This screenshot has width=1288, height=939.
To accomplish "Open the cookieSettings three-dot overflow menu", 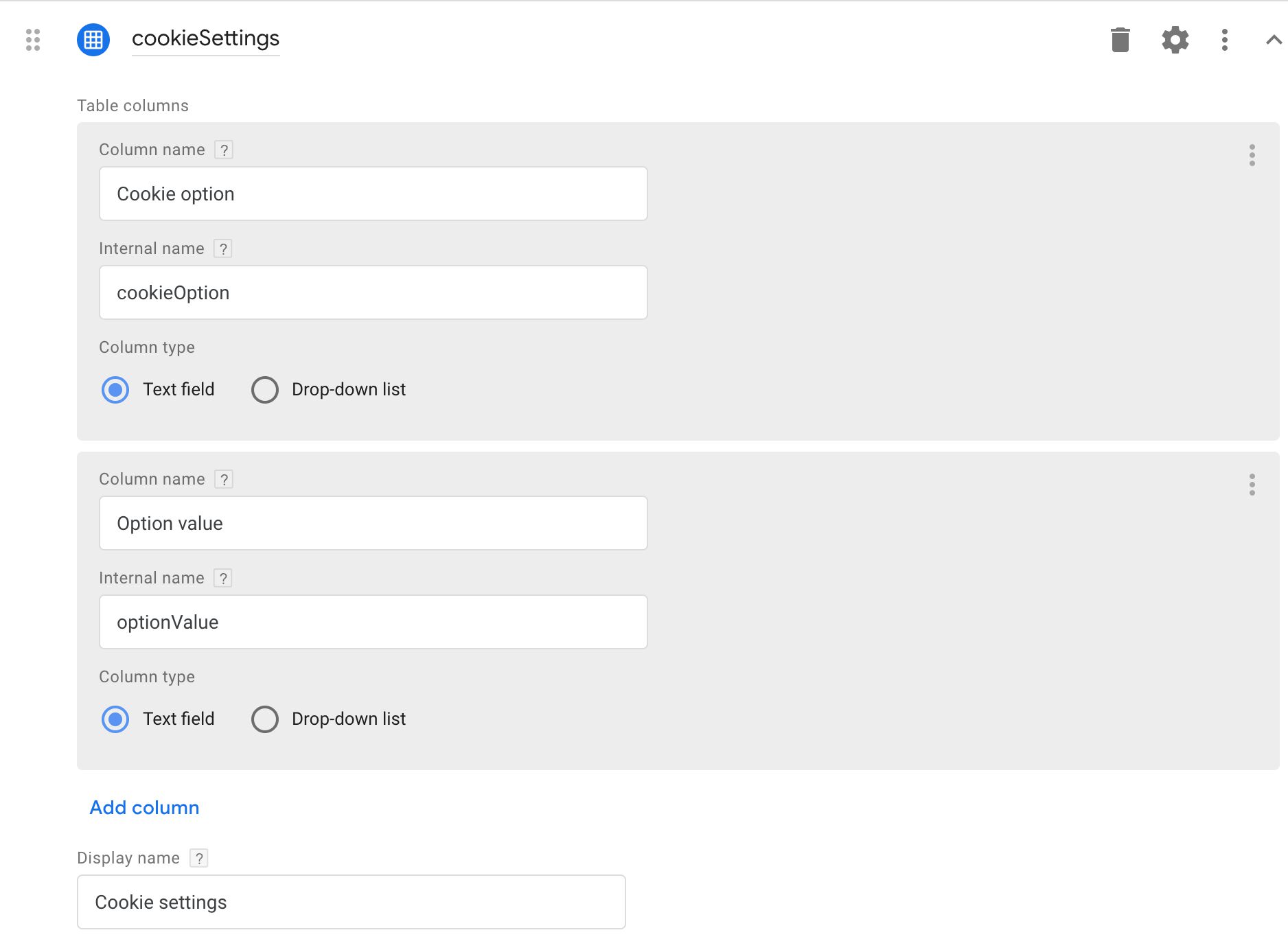I will (x=1225, y=40).
